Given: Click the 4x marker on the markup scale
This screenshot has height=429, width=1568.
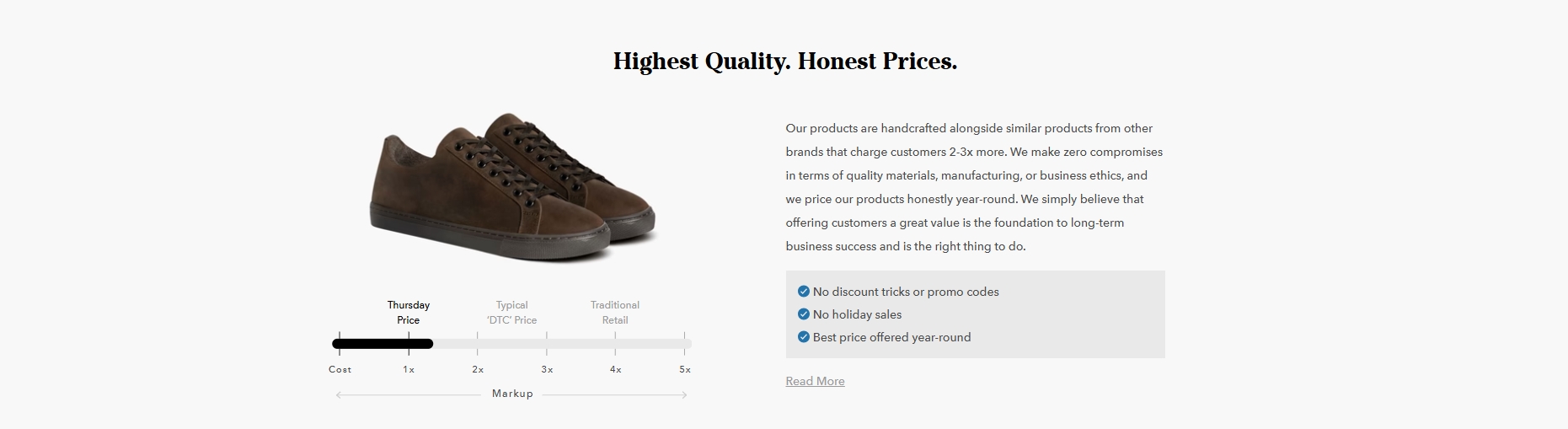Looking at the screenshot, I should [x=616, y=369].
